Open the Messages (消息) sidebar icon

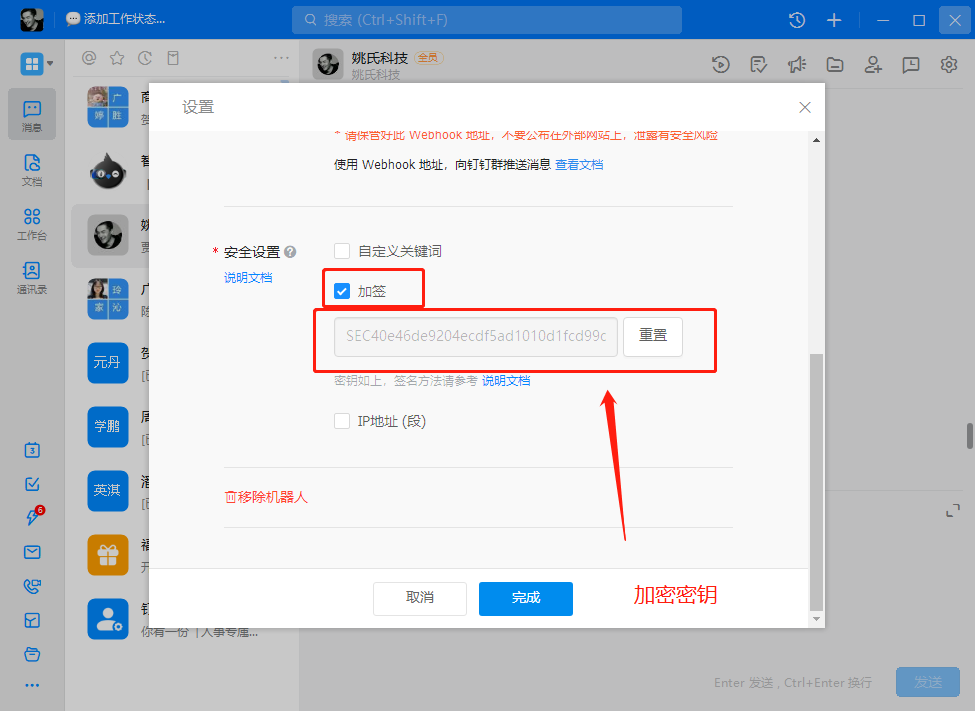32,114
